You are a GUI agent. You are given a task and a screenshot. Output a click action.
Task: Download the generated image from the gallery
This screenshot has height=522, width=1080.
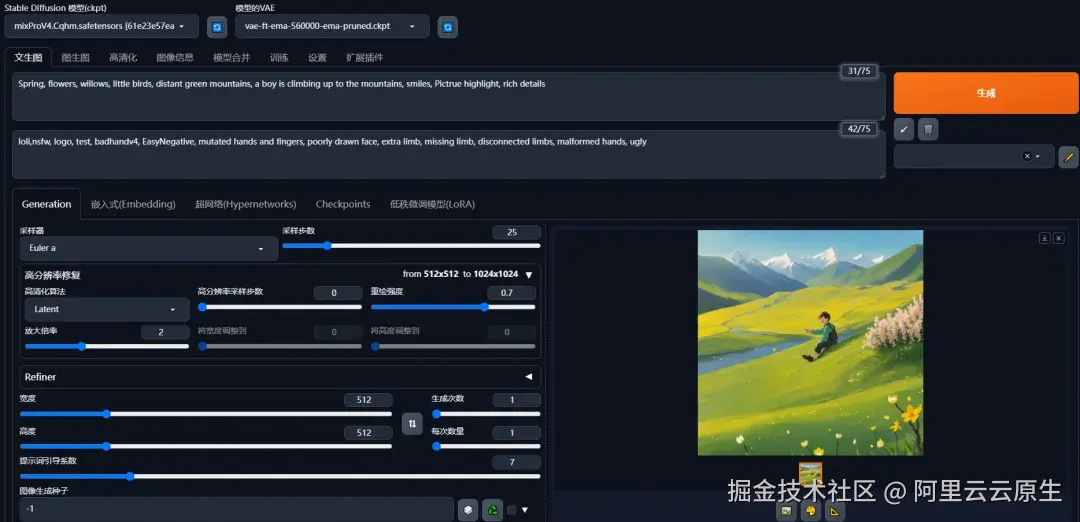pos(1044,238)
